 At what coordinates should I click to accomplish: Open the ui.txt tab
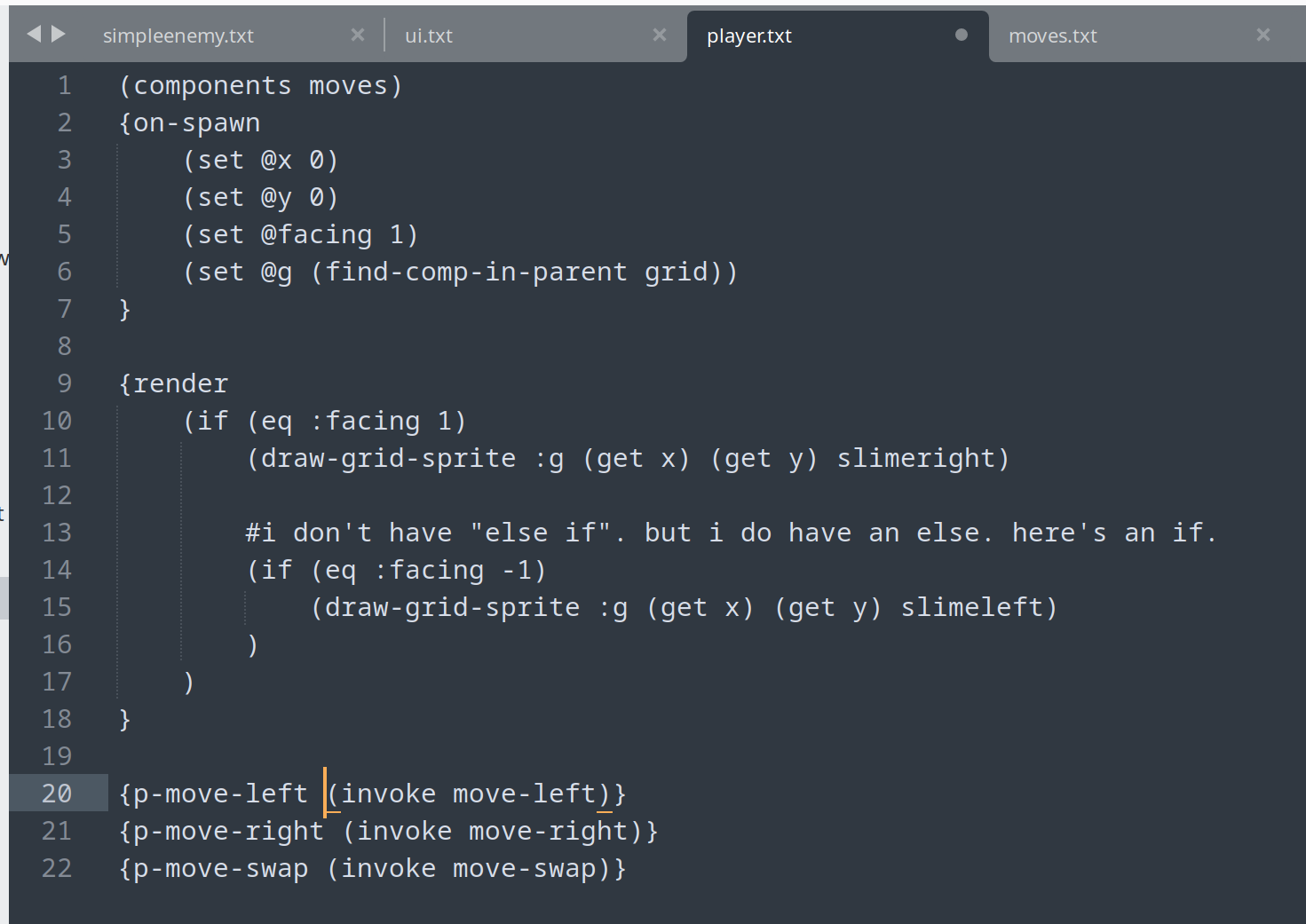coord(429,36)
